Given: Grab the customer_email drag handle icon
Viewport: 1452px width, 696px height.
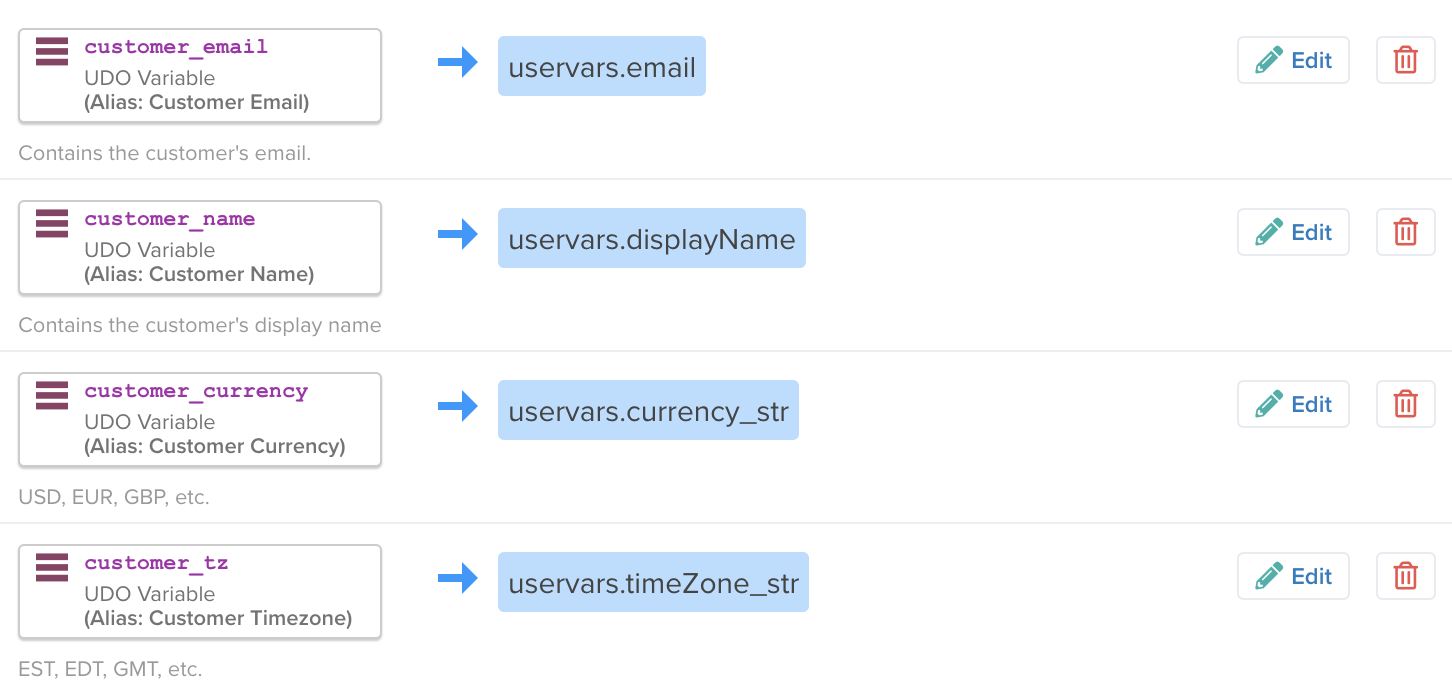Looking at the screenshot, I should [52, 51].
